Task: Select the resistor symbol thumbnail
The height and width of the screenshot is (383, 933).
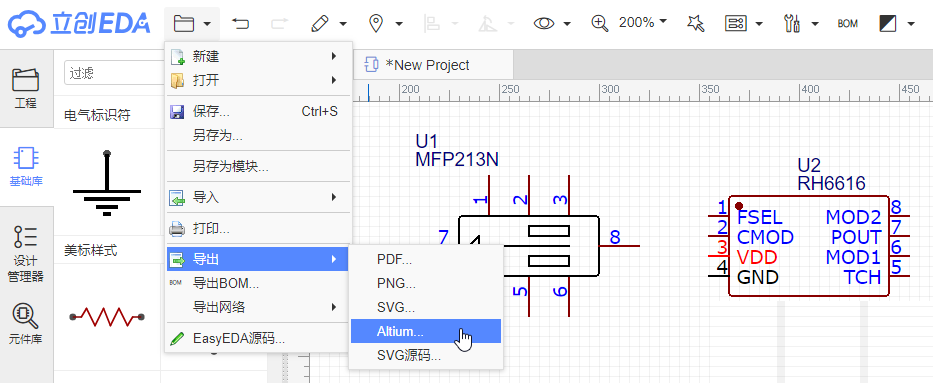Action: pyautogui.click(x=107, y=317)
